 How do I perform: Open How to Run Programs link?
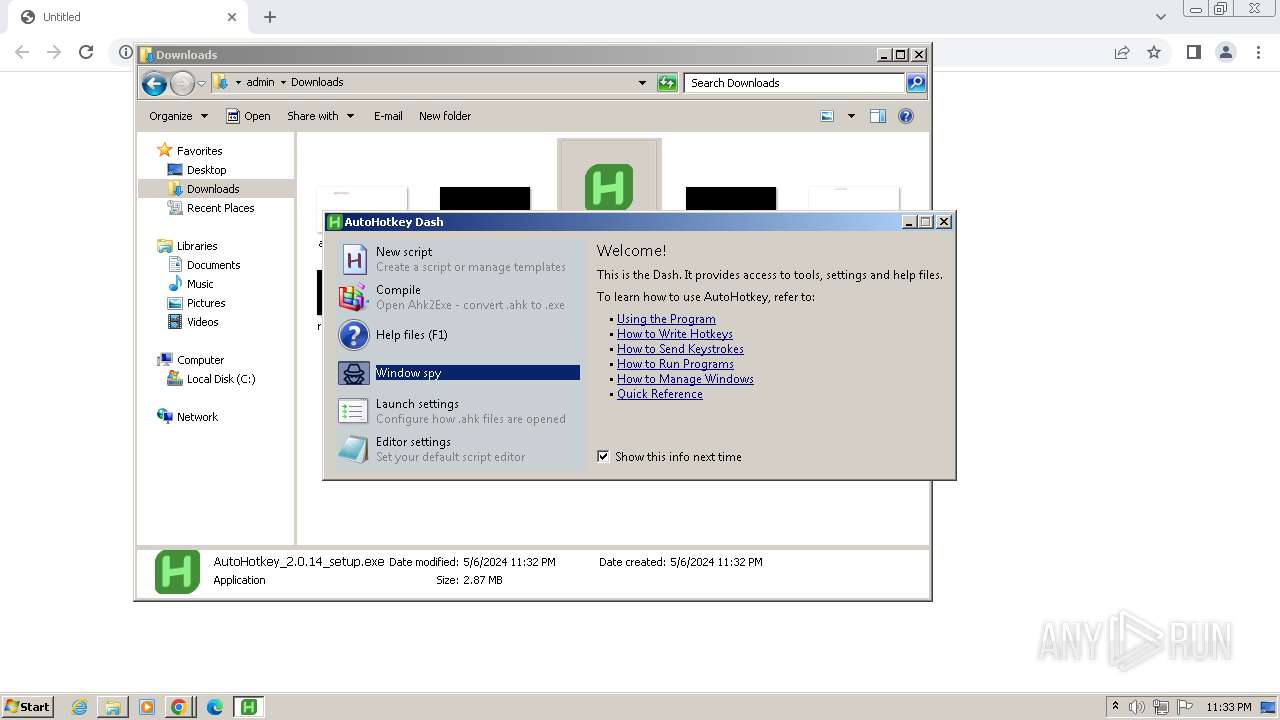pyautogui.click(x=675, y=364)
